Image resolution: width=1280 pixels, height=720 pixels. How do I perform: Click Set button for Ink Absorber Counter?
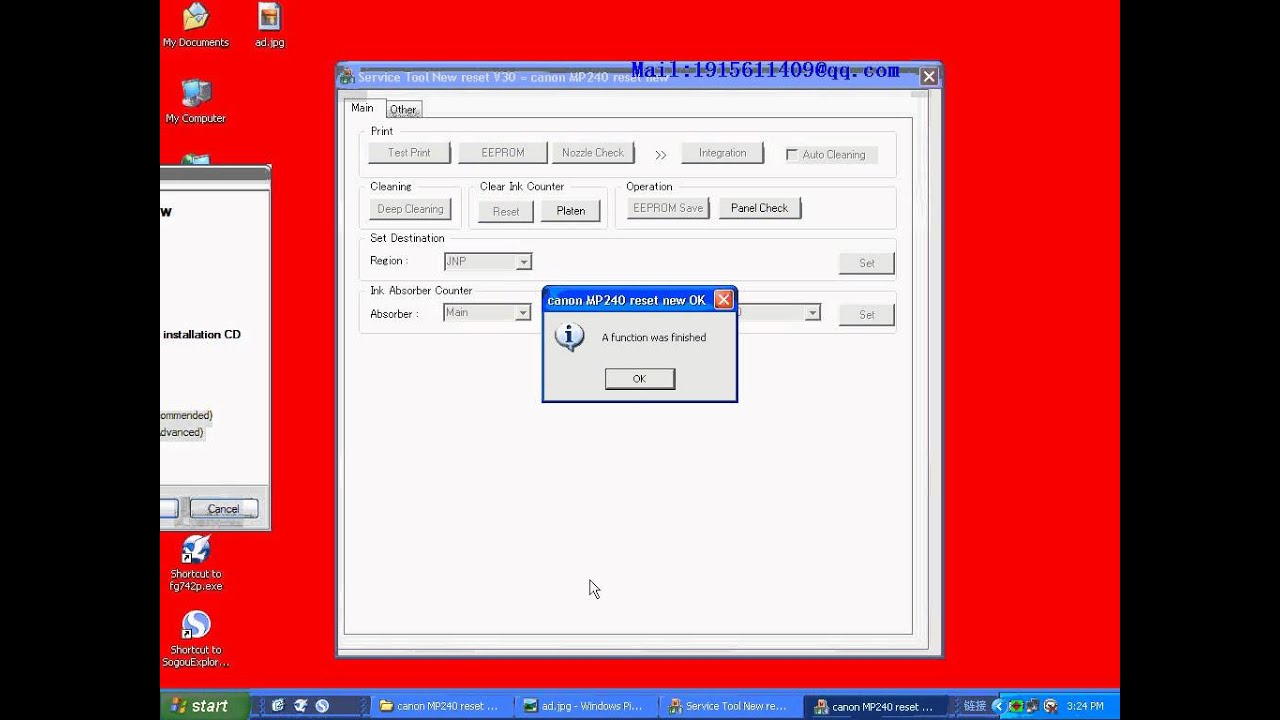[x=867, y=315]
